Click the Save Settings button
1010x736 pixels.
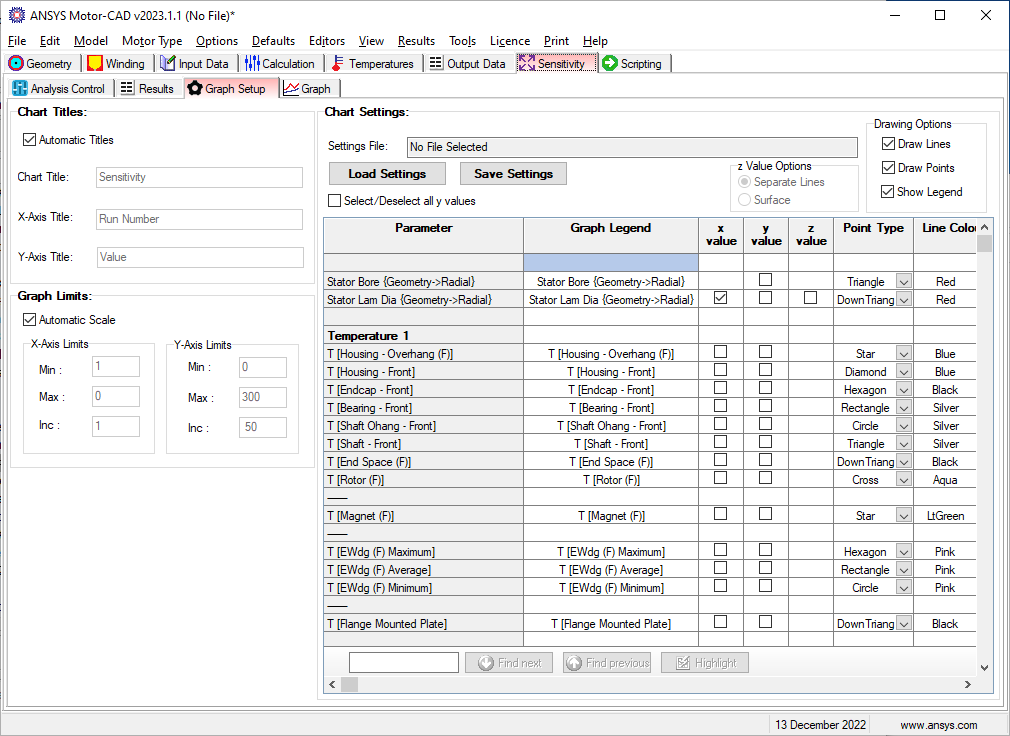coord(513,174)
